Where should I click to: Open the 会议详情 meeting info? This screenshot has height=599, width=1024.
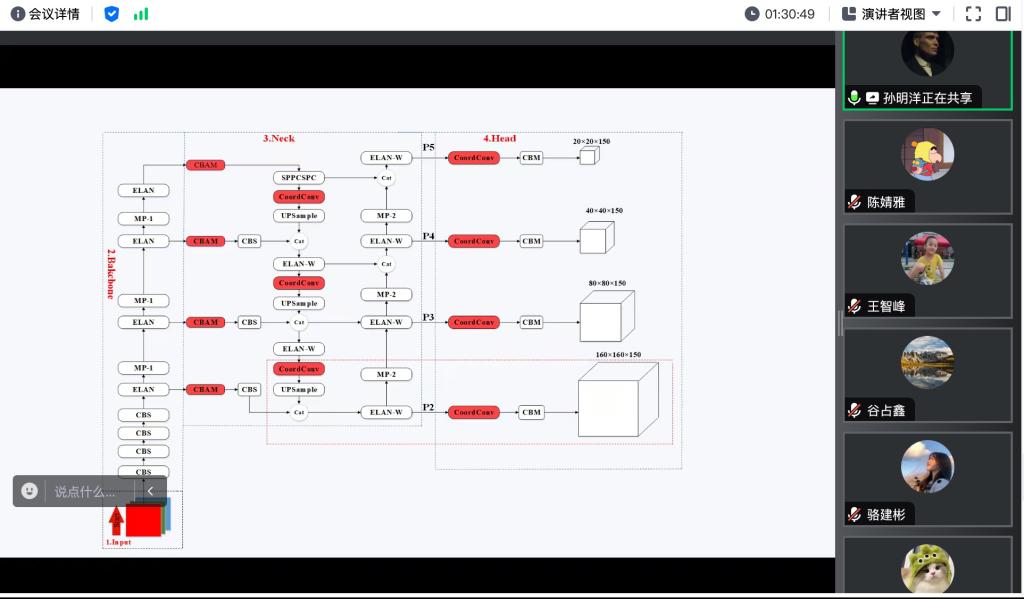[45, 14]
